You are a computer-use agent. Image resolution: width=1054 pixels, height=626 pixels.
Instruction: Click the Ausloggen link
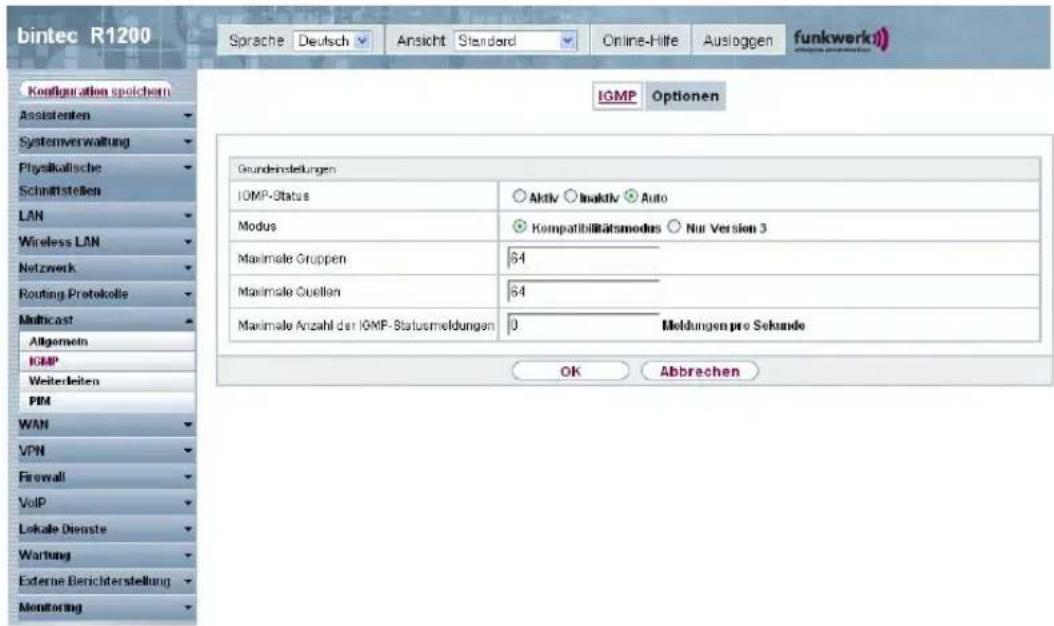(x=737, y=41)
